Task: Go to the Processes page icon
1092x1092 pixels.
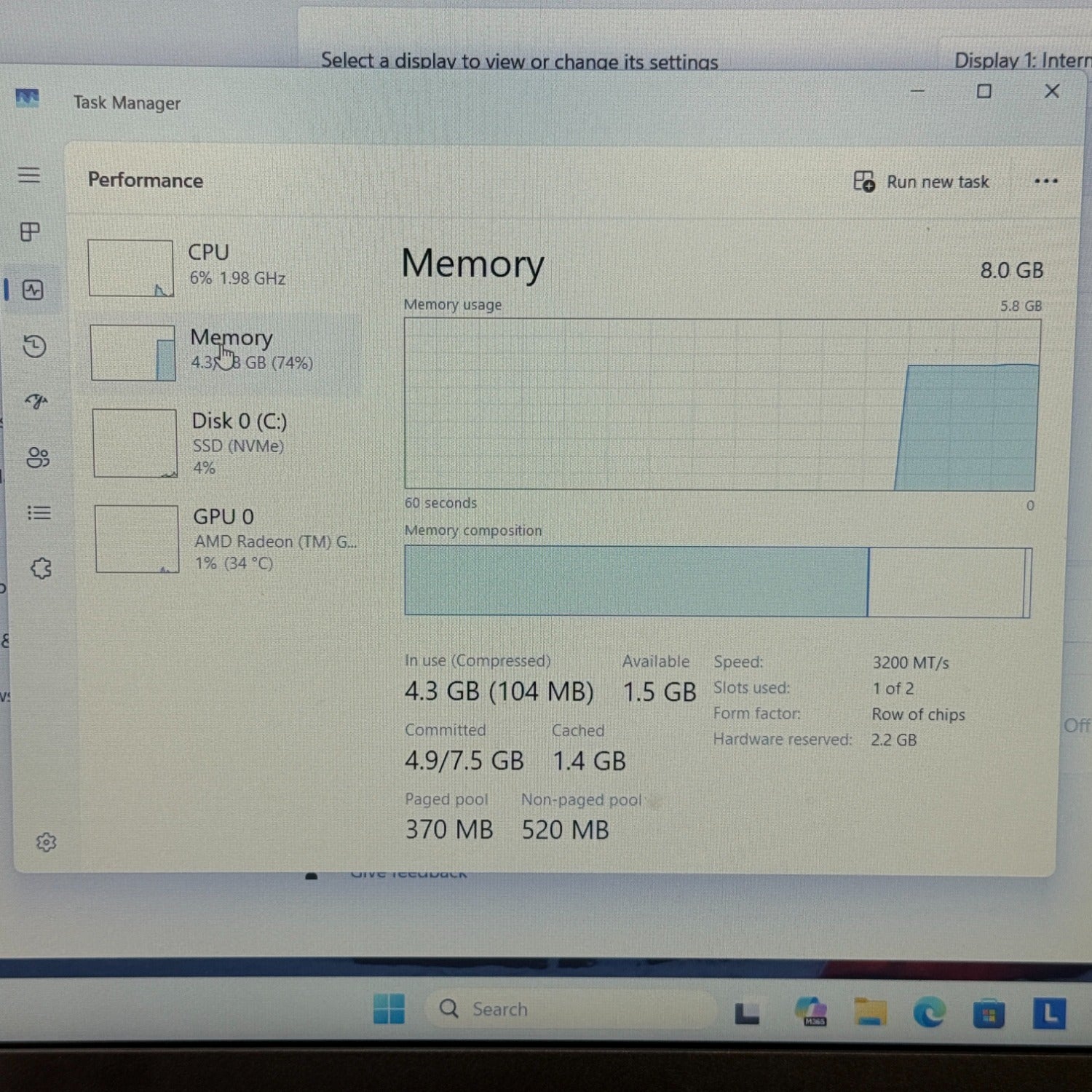Action: [x=31, y=232]
